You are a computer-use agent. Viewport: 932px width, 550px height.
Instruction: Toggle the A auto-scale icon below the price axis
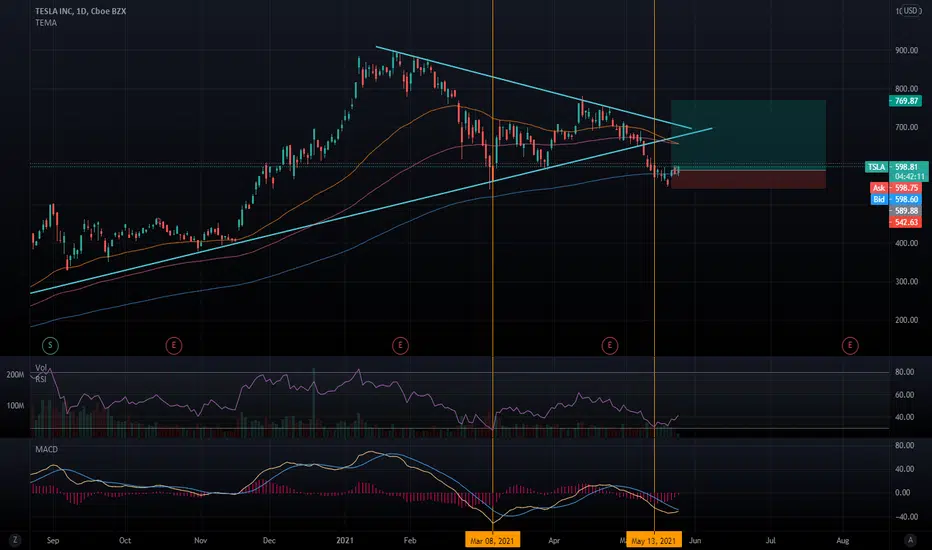pyautogui.click(x=910, y=540)
